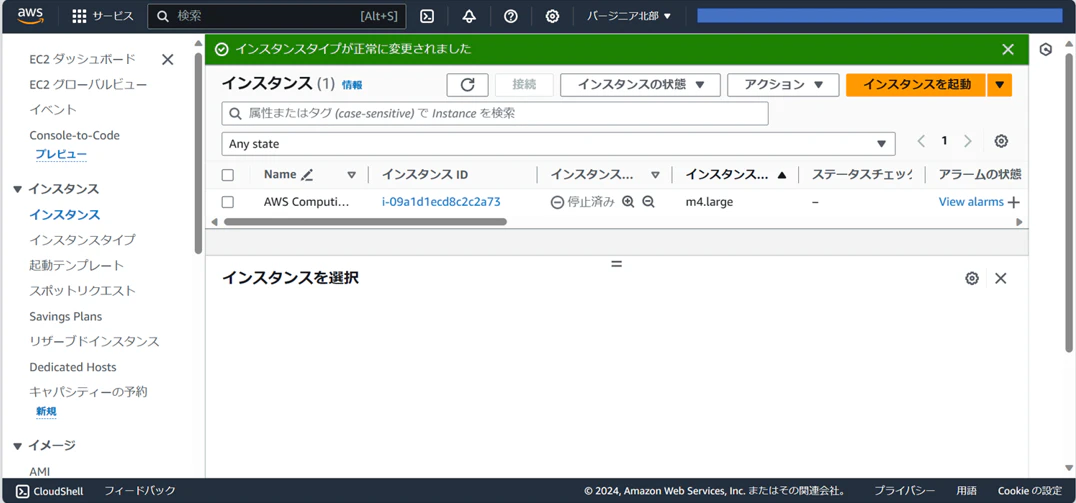Screen dimensions: 1076x503
Task: Go to イベント in sidebar
Action: pyautogui.click(x=53, y=110)
